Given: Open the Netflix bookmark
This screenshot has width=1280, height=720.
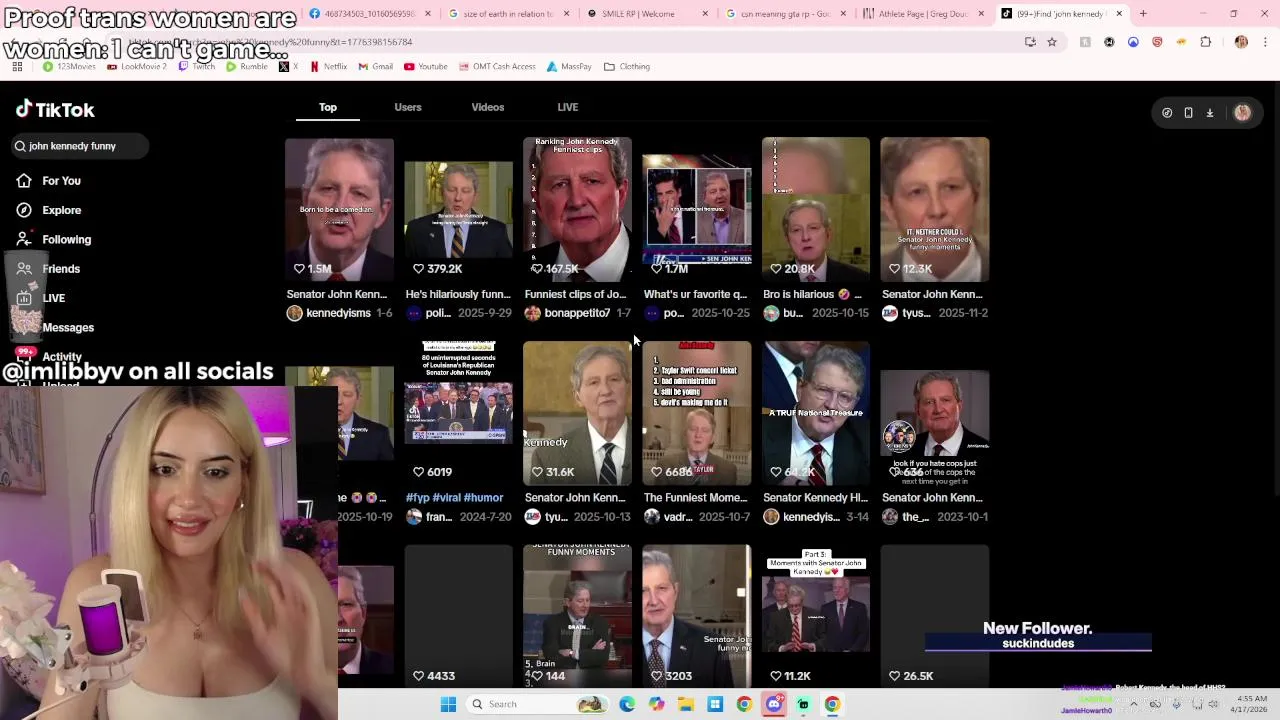Looking at the screenshot, I should click(328, 67).
